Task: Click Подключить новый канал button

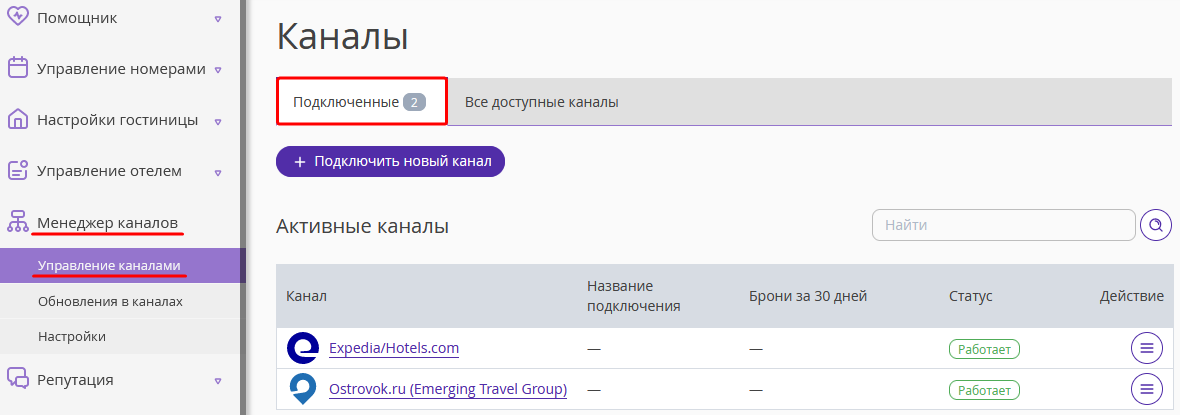Action: coord(391,161)
